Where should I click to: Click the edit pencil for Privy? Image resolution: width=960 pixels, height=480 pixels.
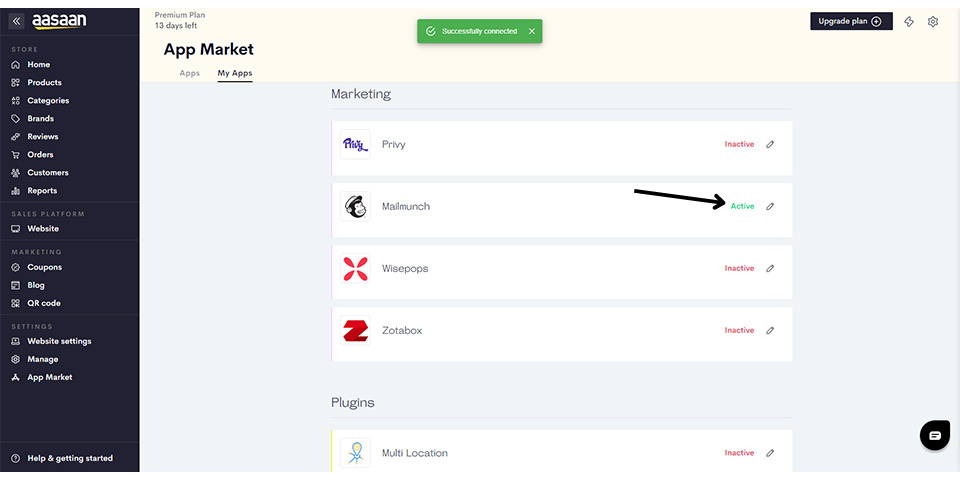pyautogui.click(x=770, y=144)
